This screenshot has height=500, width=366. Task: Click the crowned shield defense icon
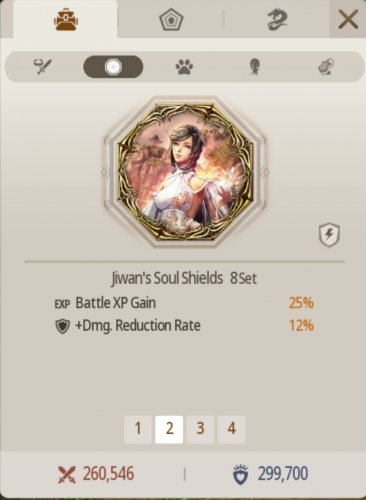click(240, 475)
